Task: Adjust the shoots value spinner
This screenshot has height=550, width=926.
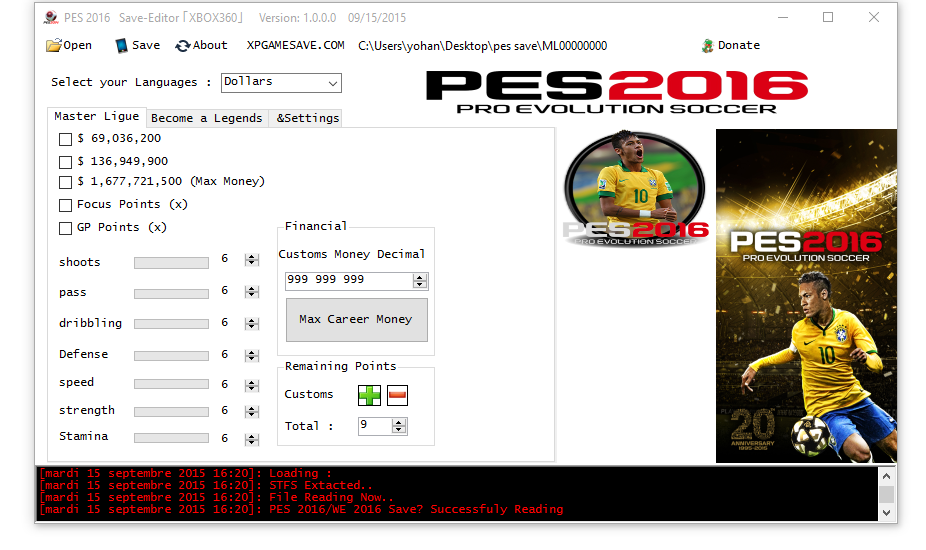Action: point(251,261)
